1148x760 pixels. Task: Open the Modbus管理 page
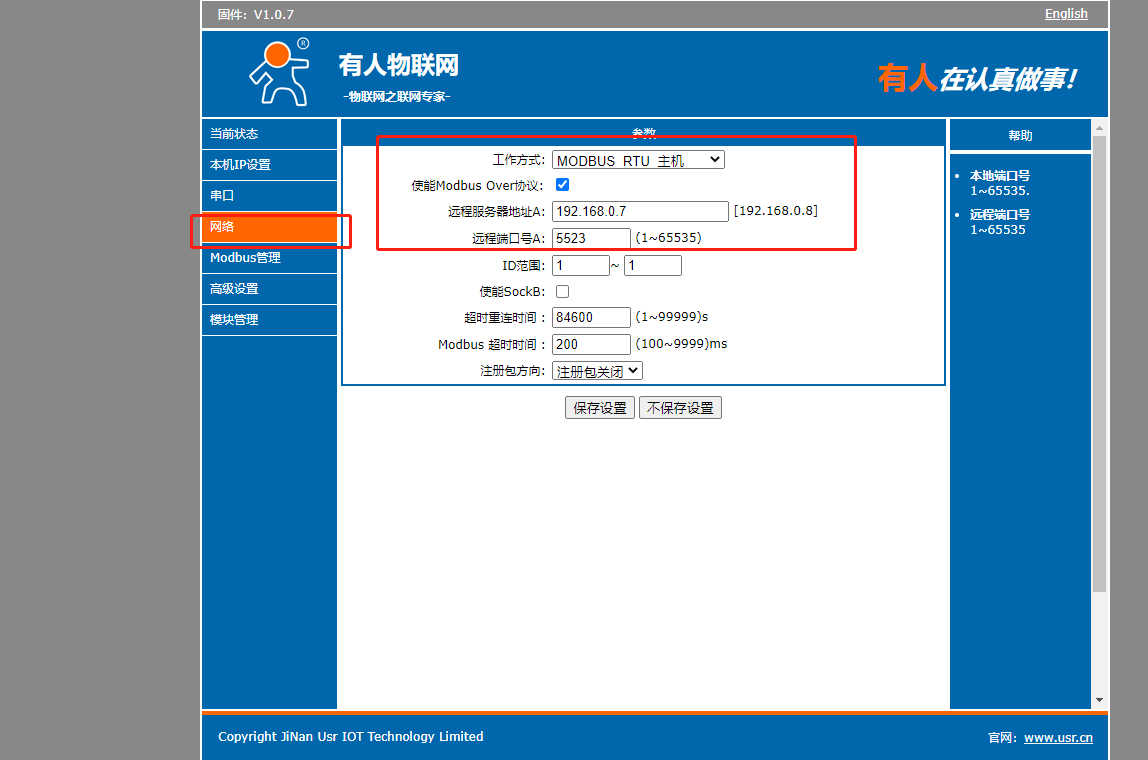pos(269,258)
